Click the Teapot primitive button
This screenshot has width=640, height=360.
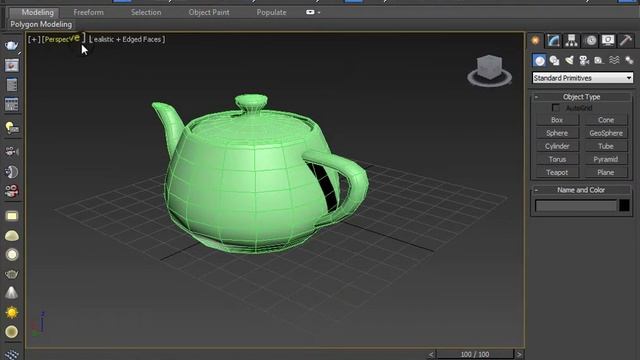[557, 172]
